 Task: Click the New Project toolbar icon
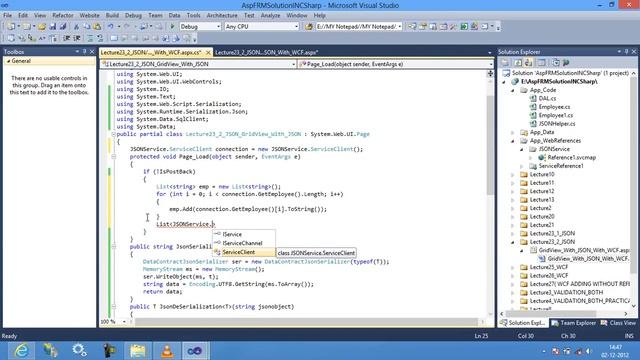click(11, 27)
